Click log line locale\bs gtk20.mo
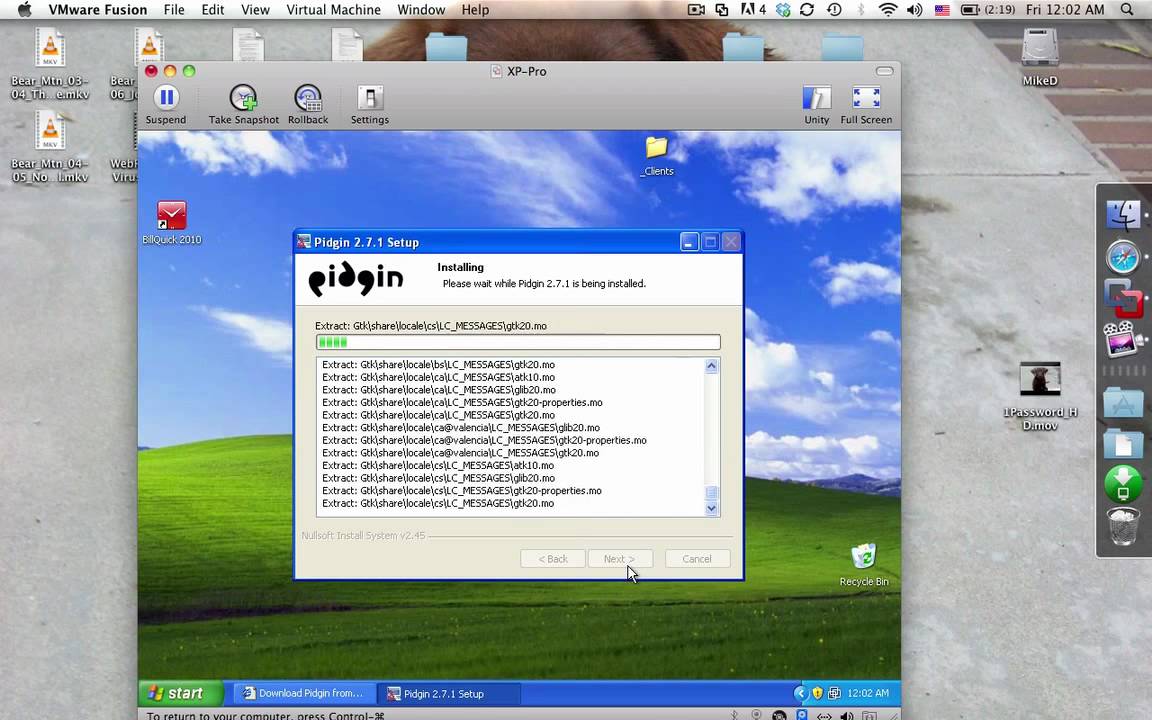Viewport: 1152px width, 720px height. click(x=438, y=364)
